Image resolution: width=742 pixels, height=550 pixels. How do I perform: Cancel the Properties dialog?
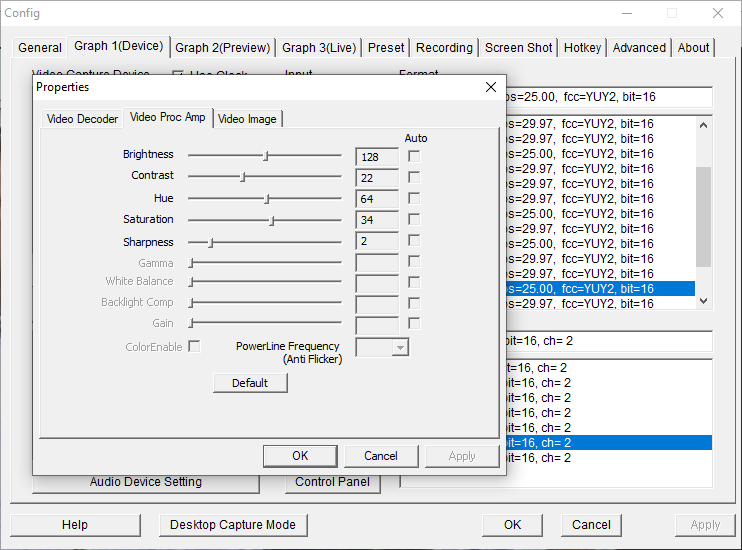381,456
